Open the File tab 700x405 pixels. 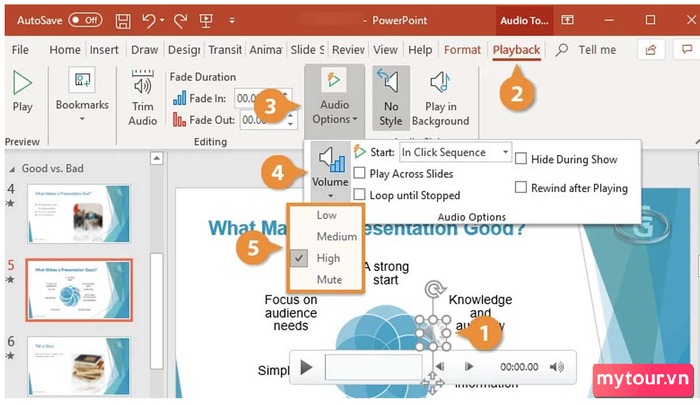pyautogui.click(x=20, y=50)
